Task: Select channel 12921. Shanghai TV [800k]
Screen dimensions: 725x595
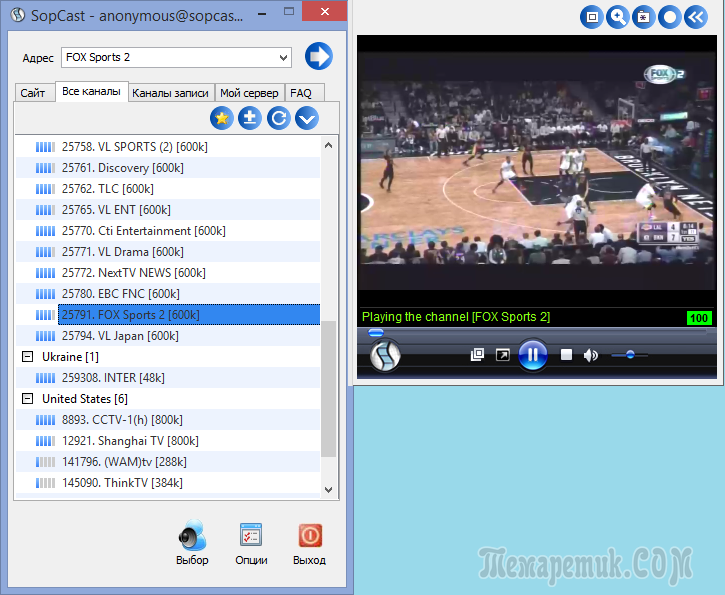Action: click(168, 441)
